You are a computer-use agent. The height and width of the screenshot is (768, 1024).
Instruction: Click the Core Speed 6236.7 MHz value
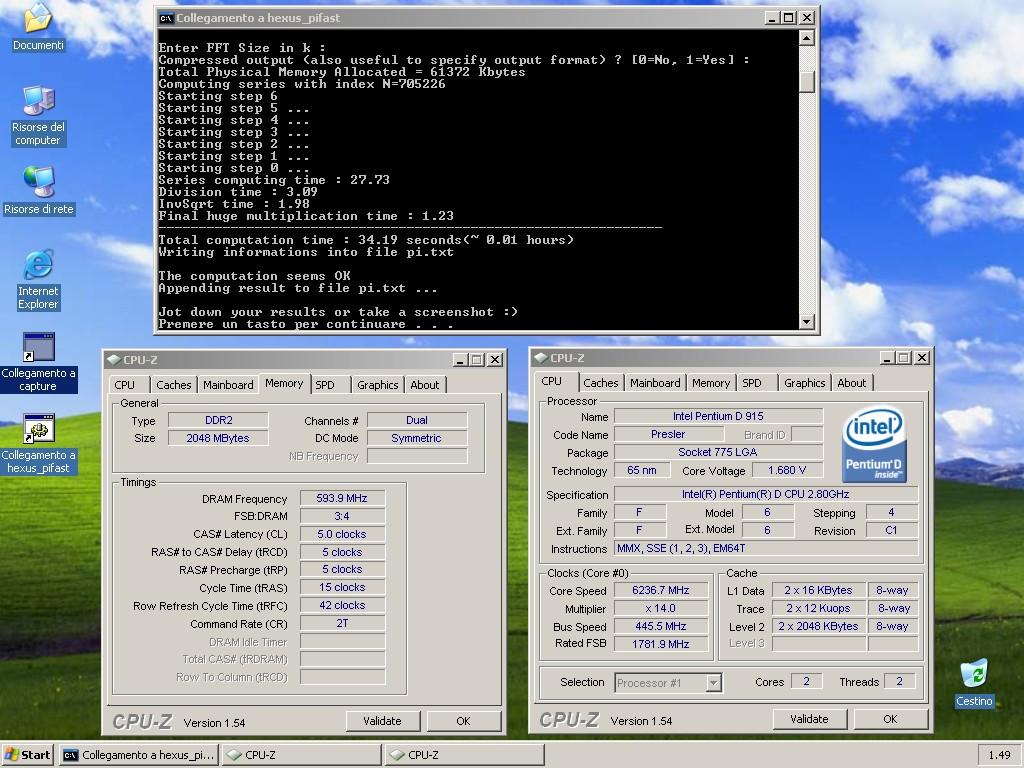pyautogui.click(x=661, y=590)
